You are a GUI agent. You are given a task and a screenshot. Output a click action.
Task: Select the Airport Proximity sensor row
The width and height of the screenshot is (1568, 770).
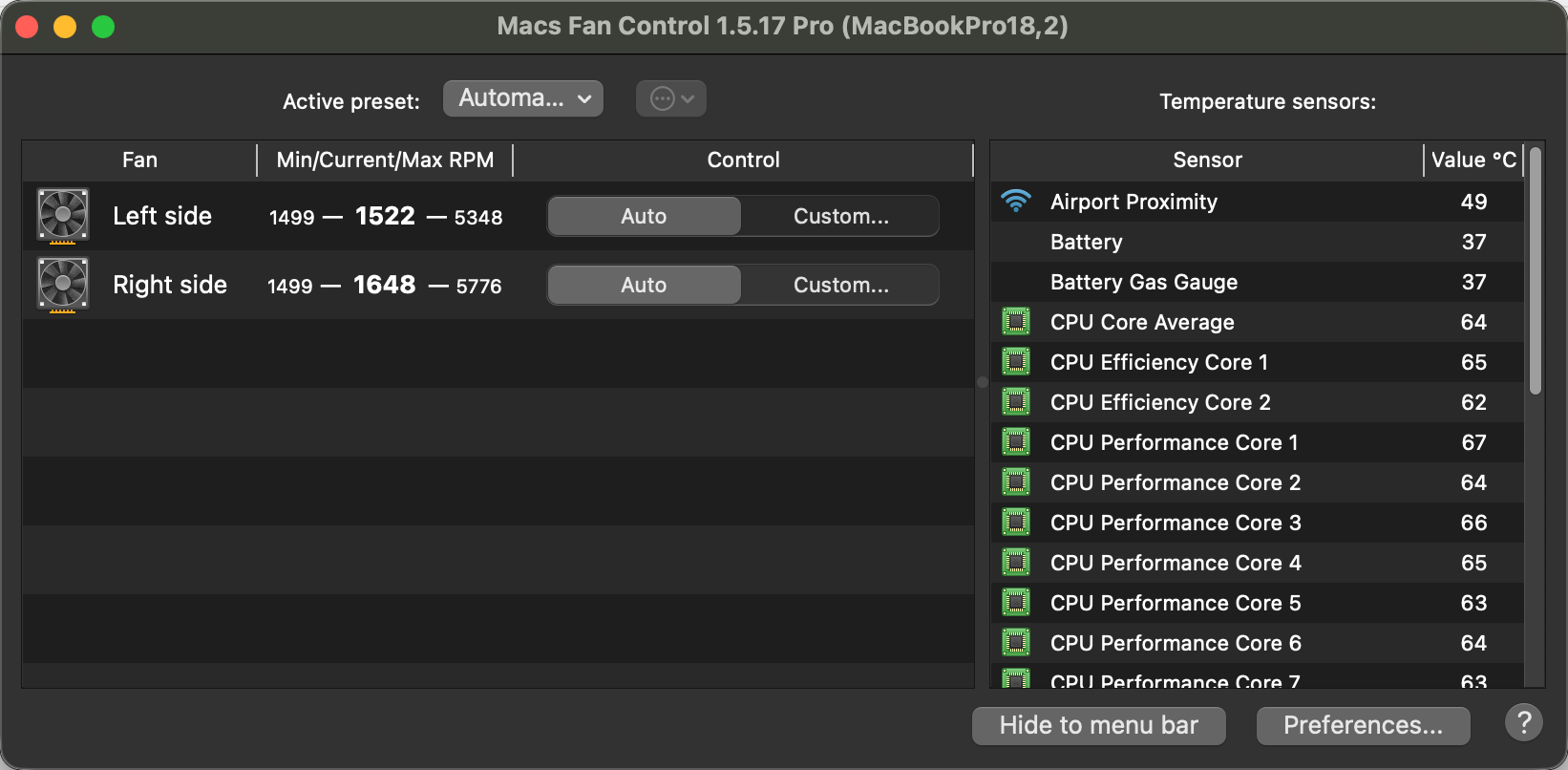tap(1258, 202)
